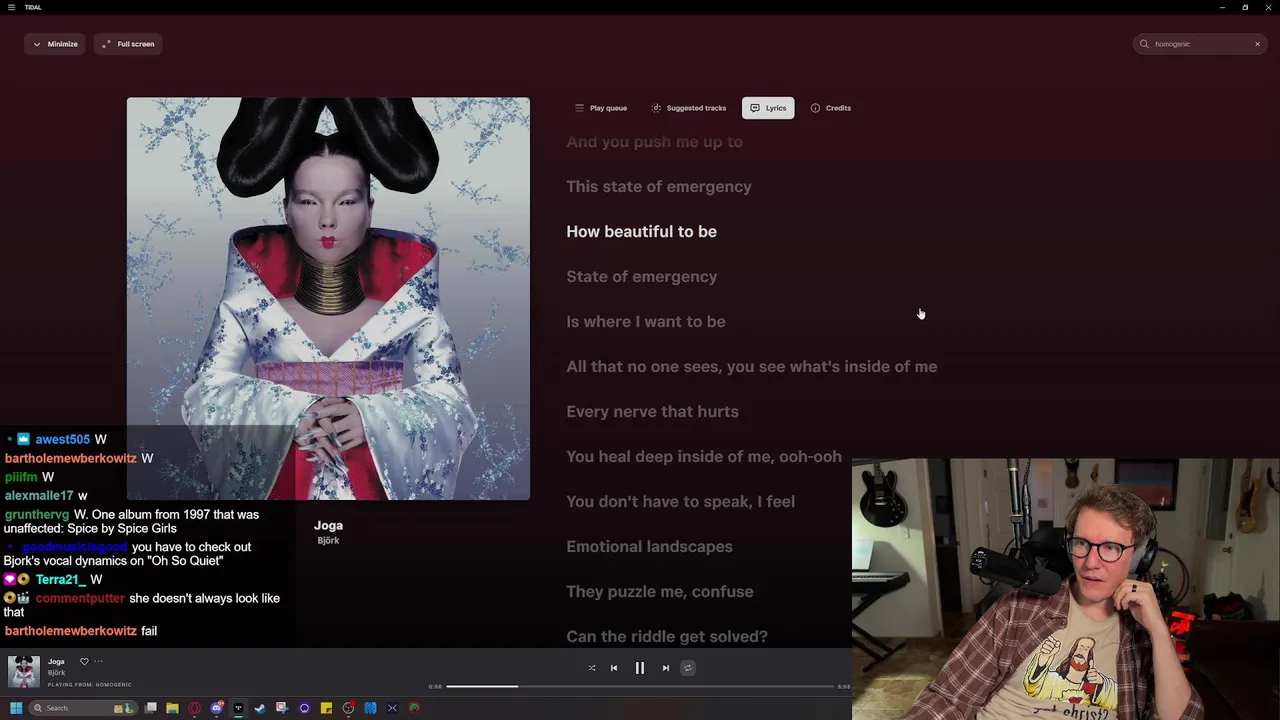The width and height of the screenshot is (1280, 720).
Task: Toggle repeat mode
Action: pos(688,668)
